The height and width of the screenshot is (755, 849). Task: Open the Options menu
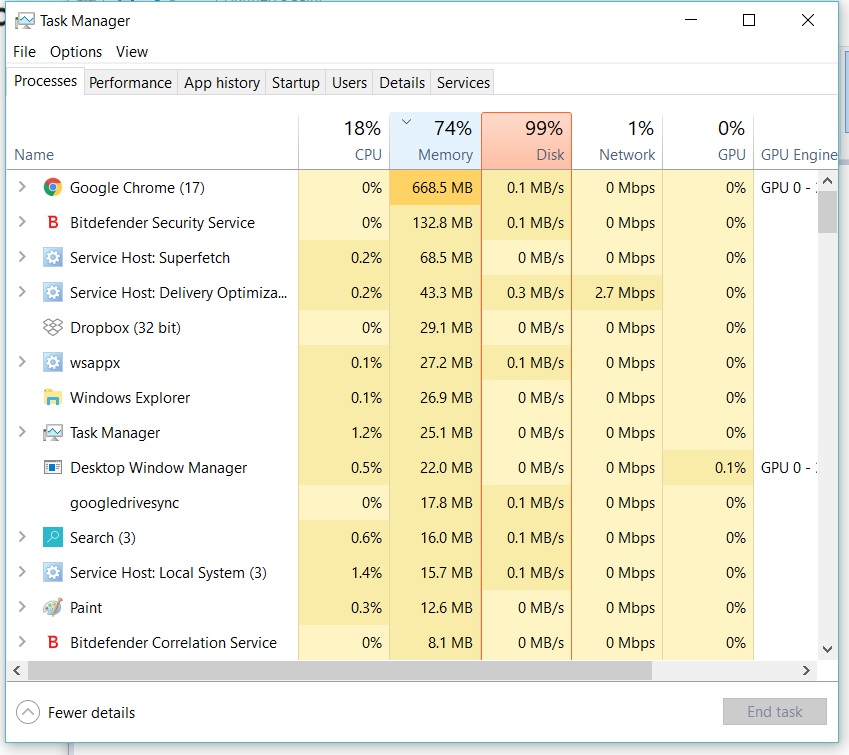click(76, 52)
